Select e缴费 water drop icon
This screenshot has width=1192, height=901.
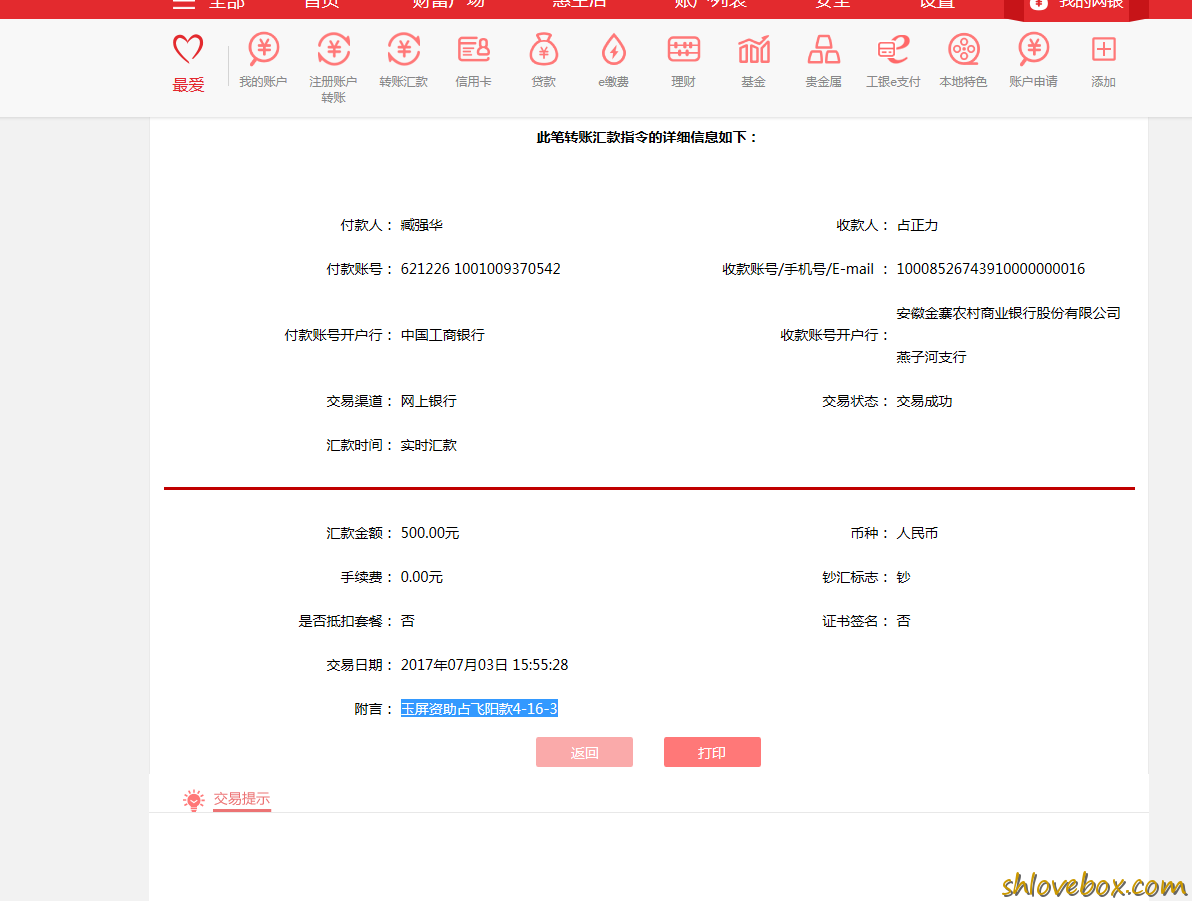pos(613,49)
